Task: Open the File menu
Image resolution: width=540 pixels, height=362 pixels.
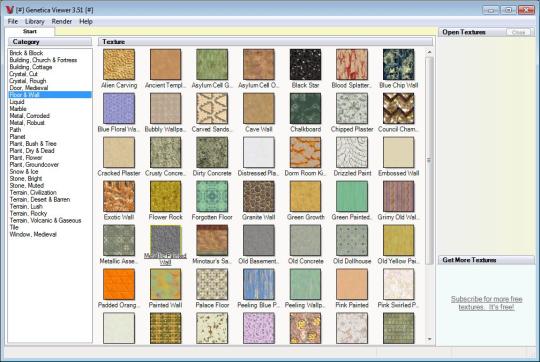Action: 13,21
